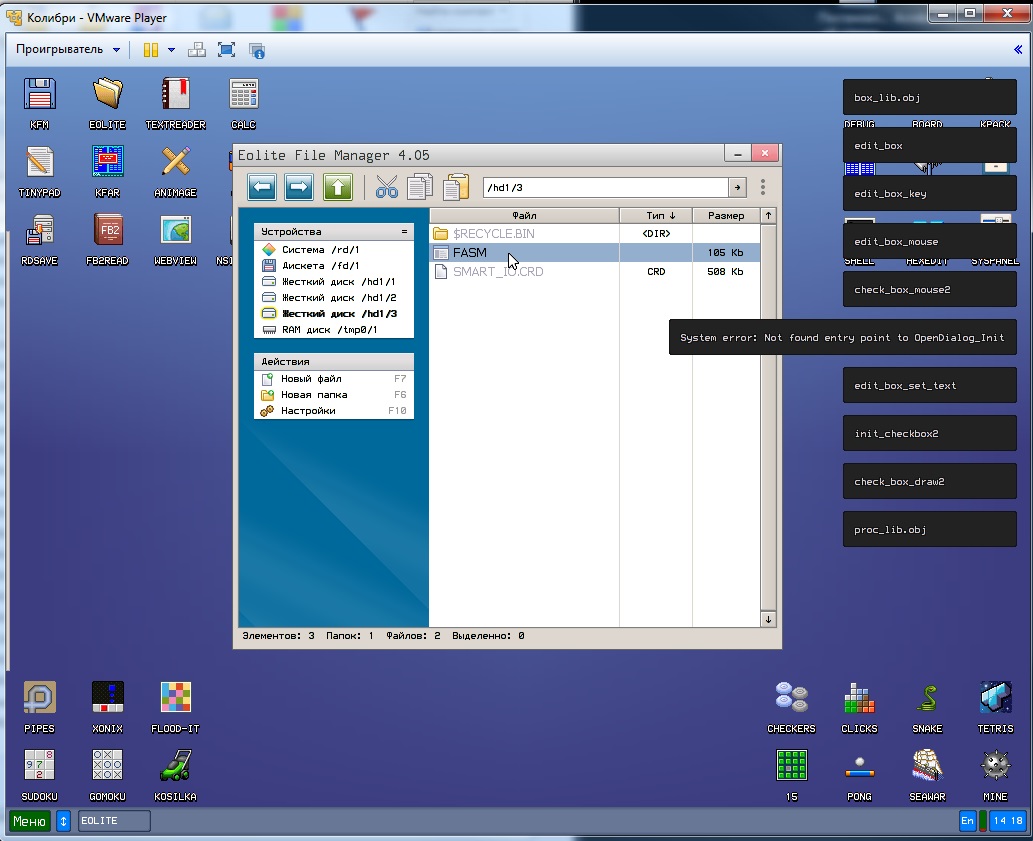The height and width of the screenshot is (841, 1033).
Task: Open the Меню start button
Action: pyautogui.click(x=29, y=821)
